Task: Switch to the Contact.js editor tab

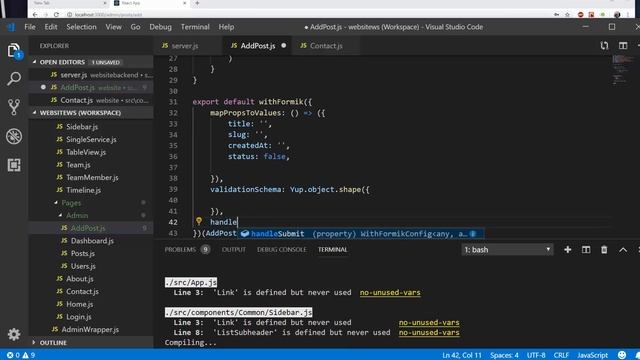Action: [326, 46]
